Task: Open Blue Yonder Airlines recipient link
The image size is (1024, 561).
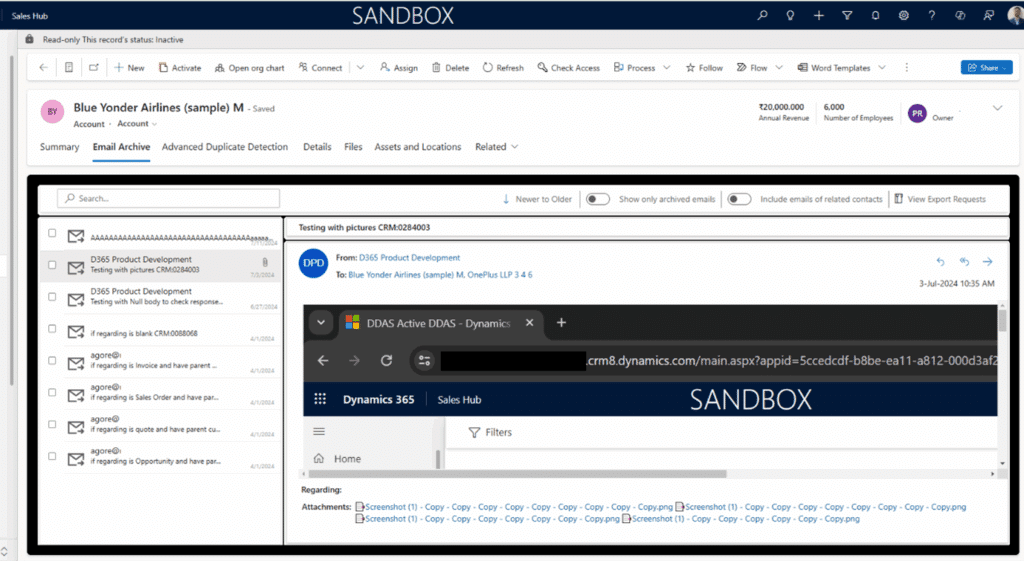Action: pos(406,275)
